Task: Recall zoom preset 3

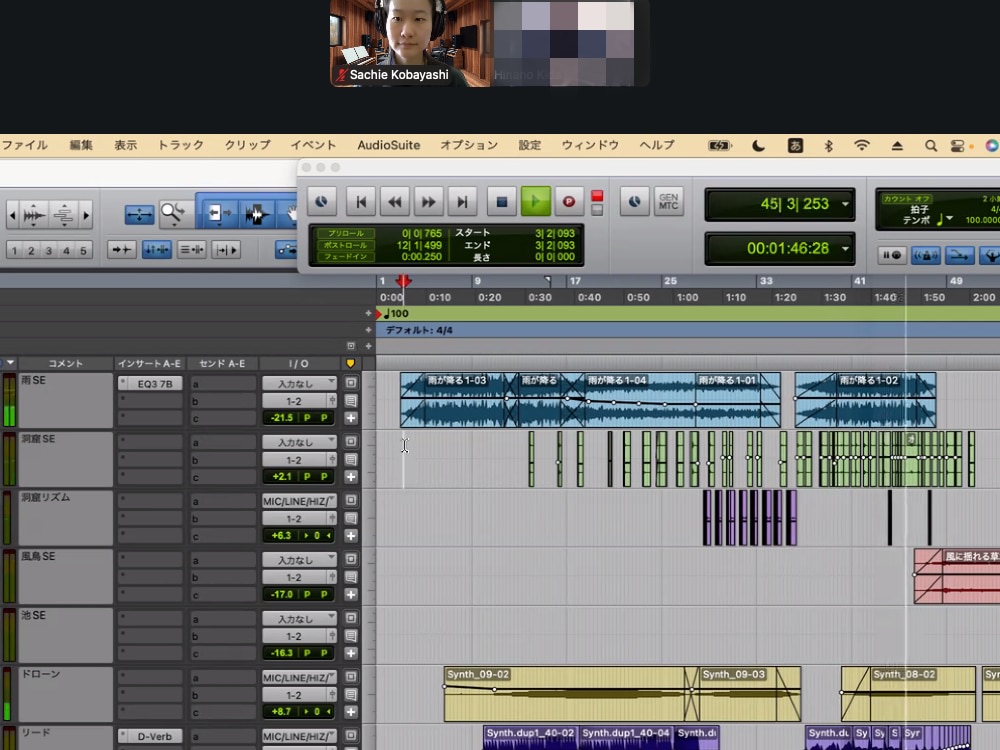Action: point(48,250)
